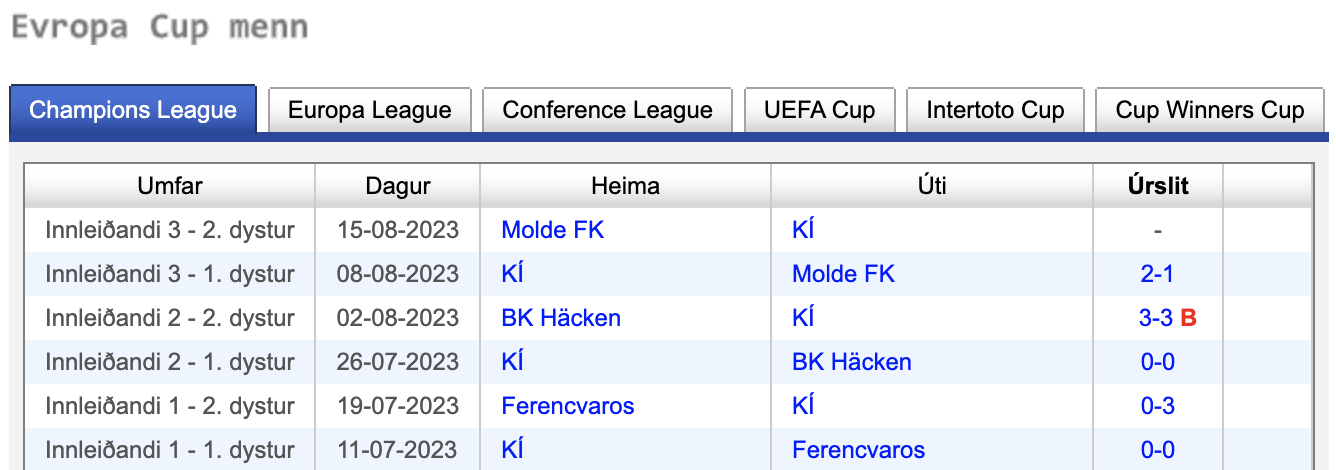Click the Heima column header
Screen dimensions: 1336x470
coord(625,186)
